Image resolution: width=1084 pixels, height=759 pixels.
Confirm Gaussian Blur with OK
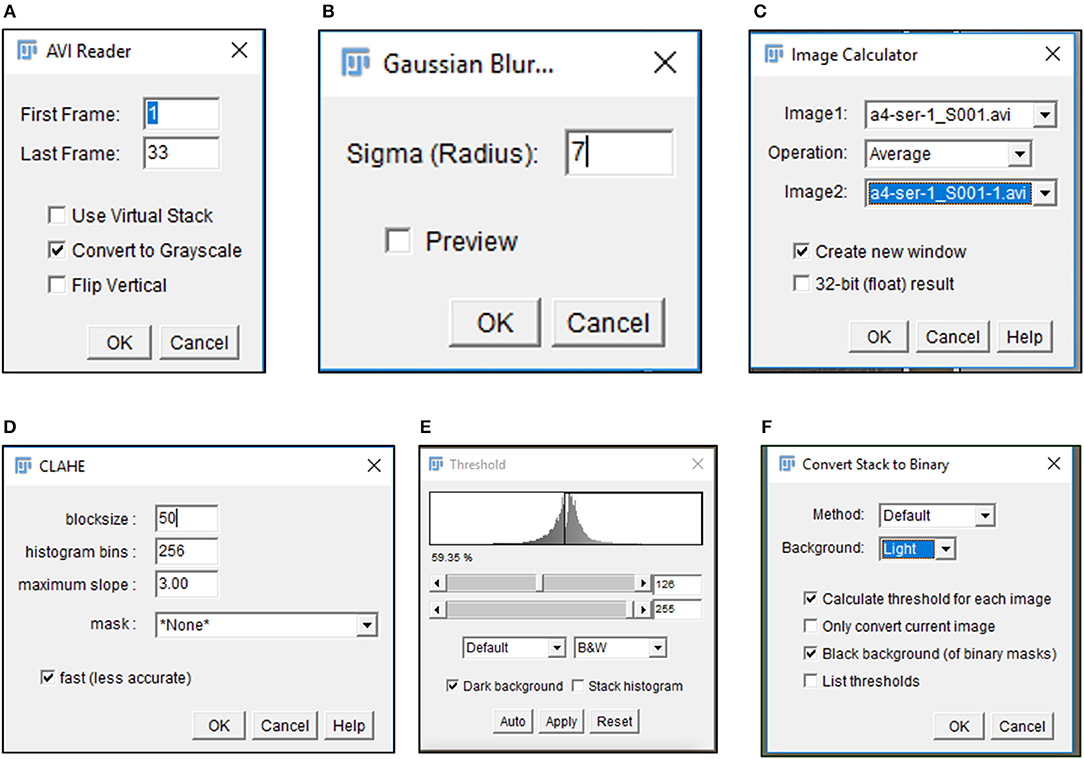pyautogui.click(x=495, y=323)
